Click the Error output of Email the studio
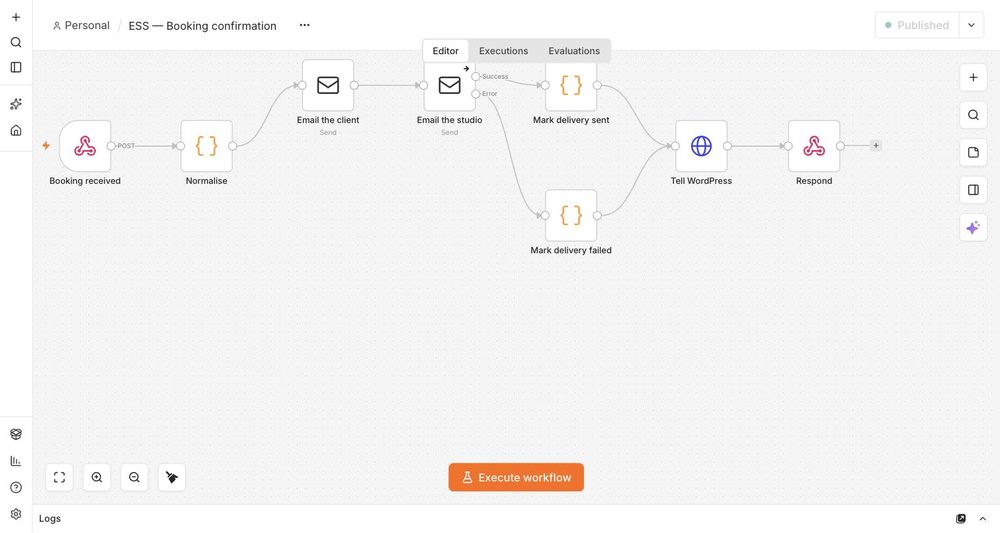 (x=476, y=94)
